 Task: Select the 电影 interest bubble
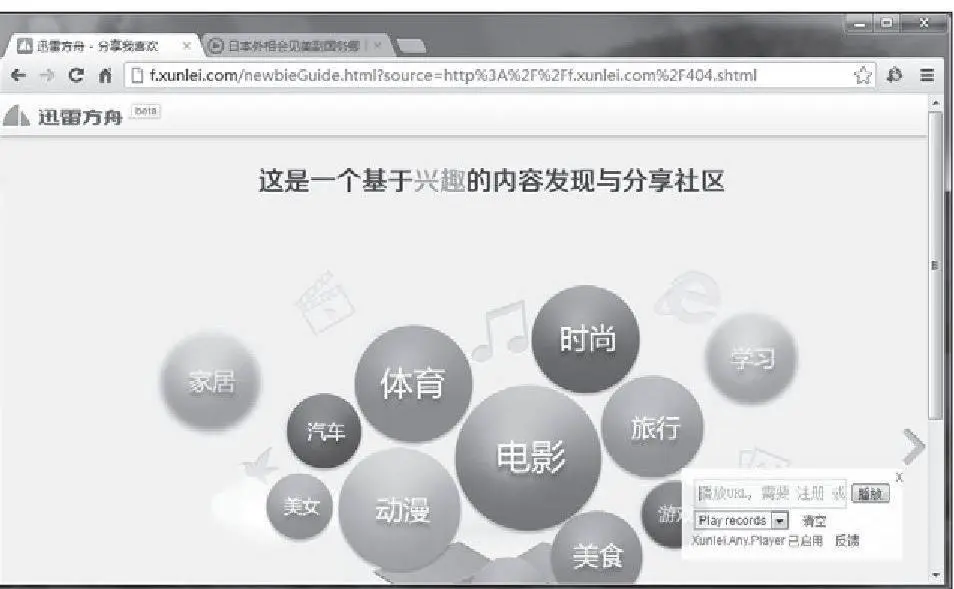coord(530,457)
